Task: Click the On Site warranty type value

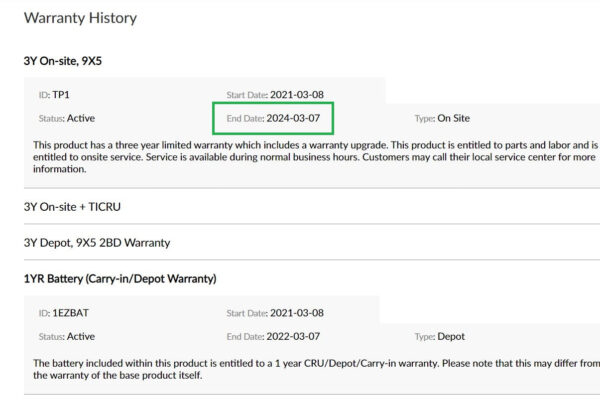Action: coord(453,118)
